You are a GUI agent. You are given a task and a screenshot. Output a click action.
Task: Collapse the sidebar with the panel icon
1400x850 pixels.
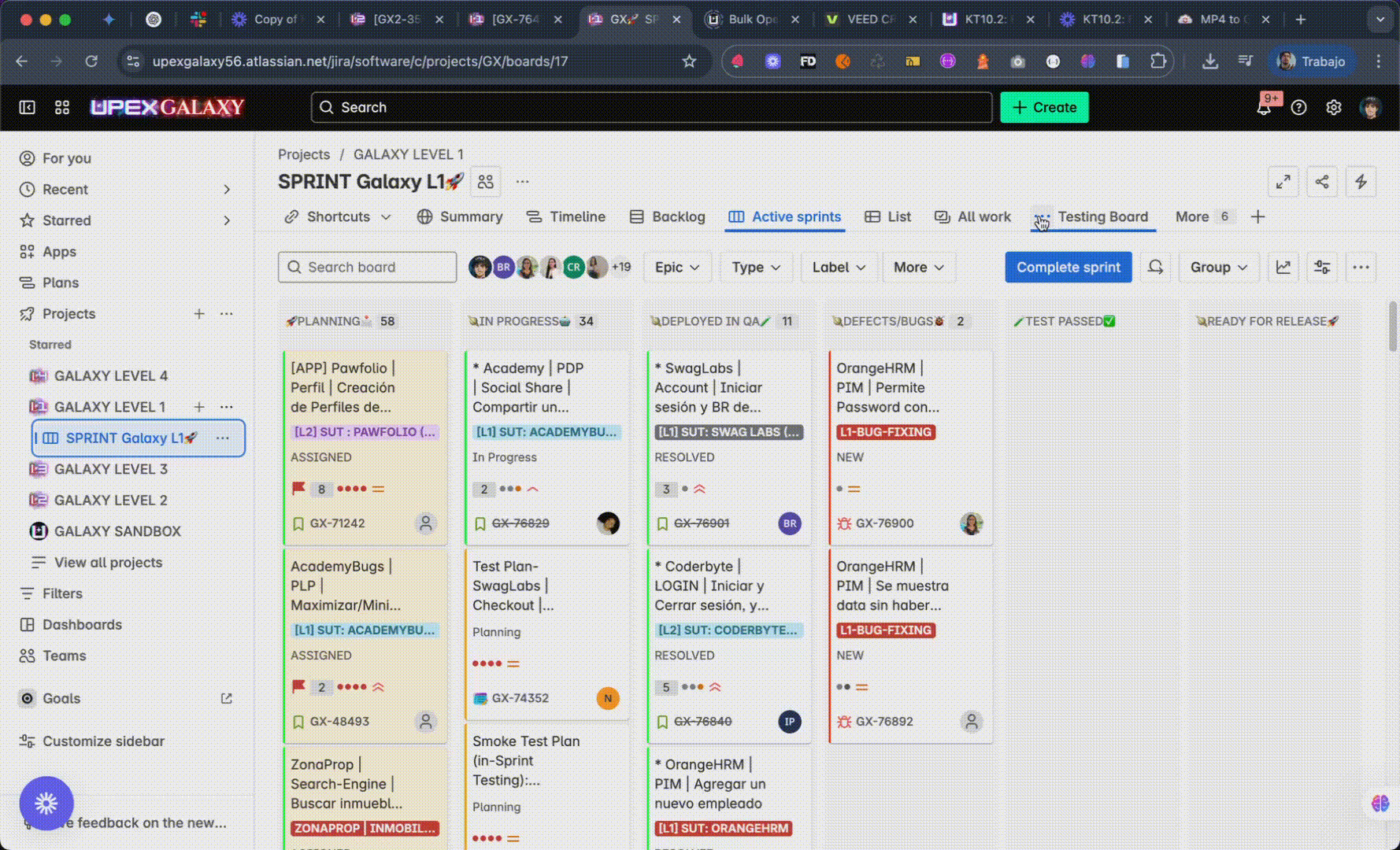(x=27, y=108)
